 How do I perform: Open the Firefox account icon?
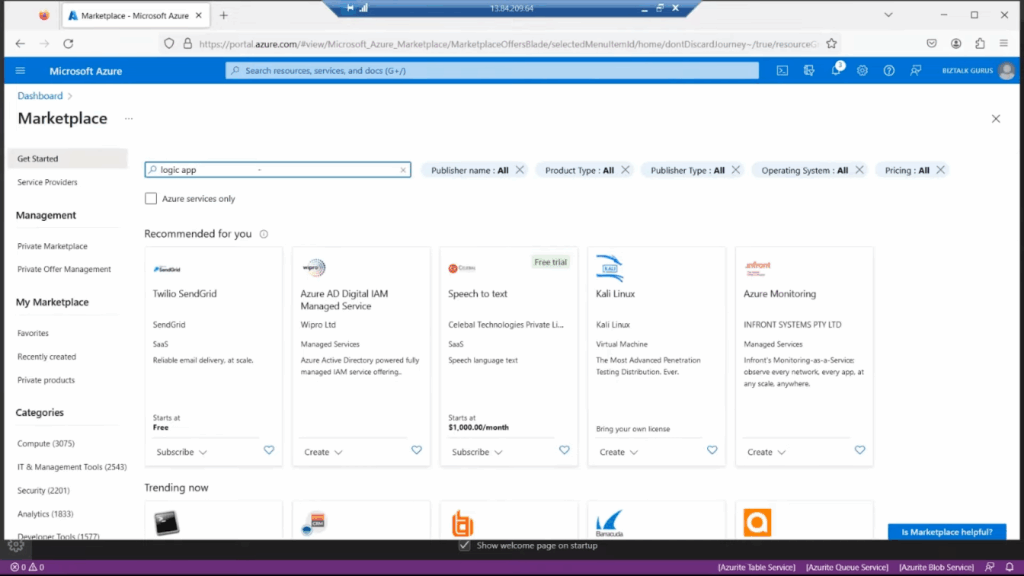[x=956, y=44]
